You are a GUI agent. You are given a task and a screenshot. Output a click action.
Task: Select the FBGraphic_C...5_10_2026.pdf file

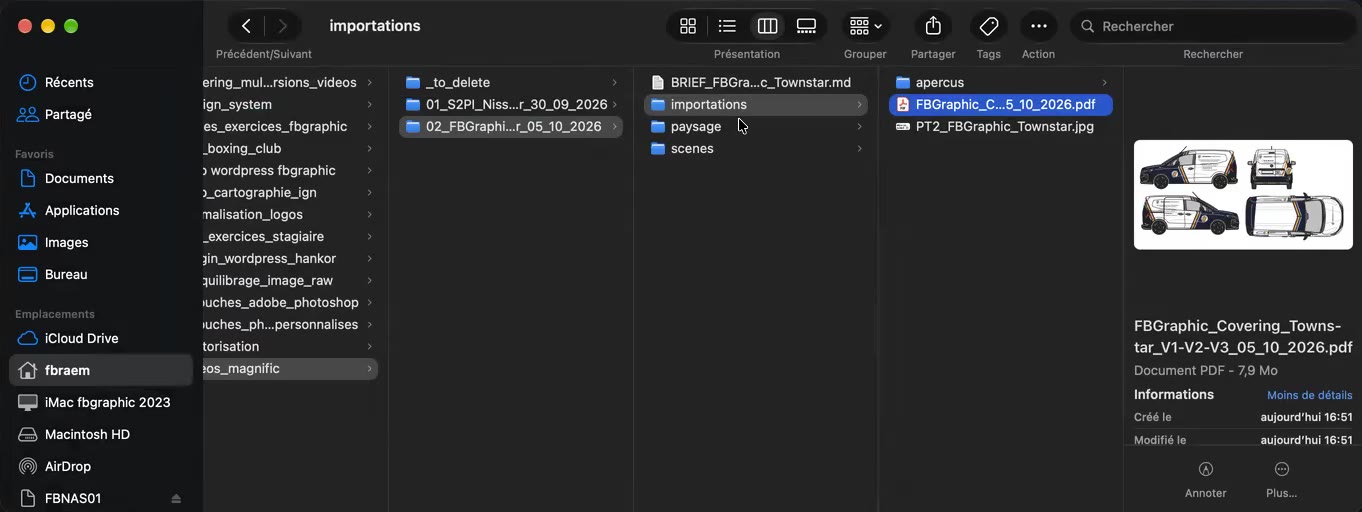tap(1000, 104)
